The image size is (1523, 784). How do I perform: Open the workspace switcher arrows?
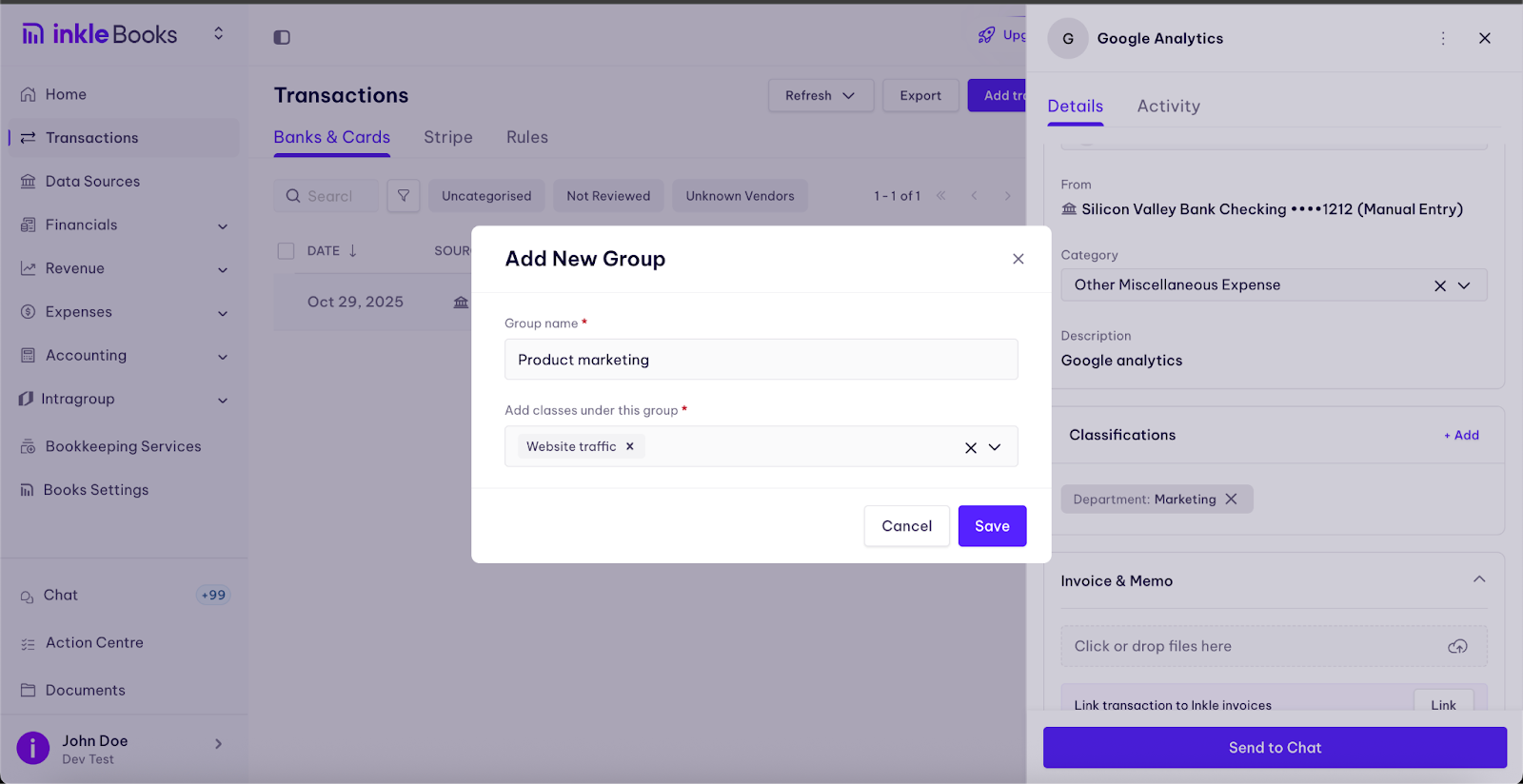tap(218, 34)
